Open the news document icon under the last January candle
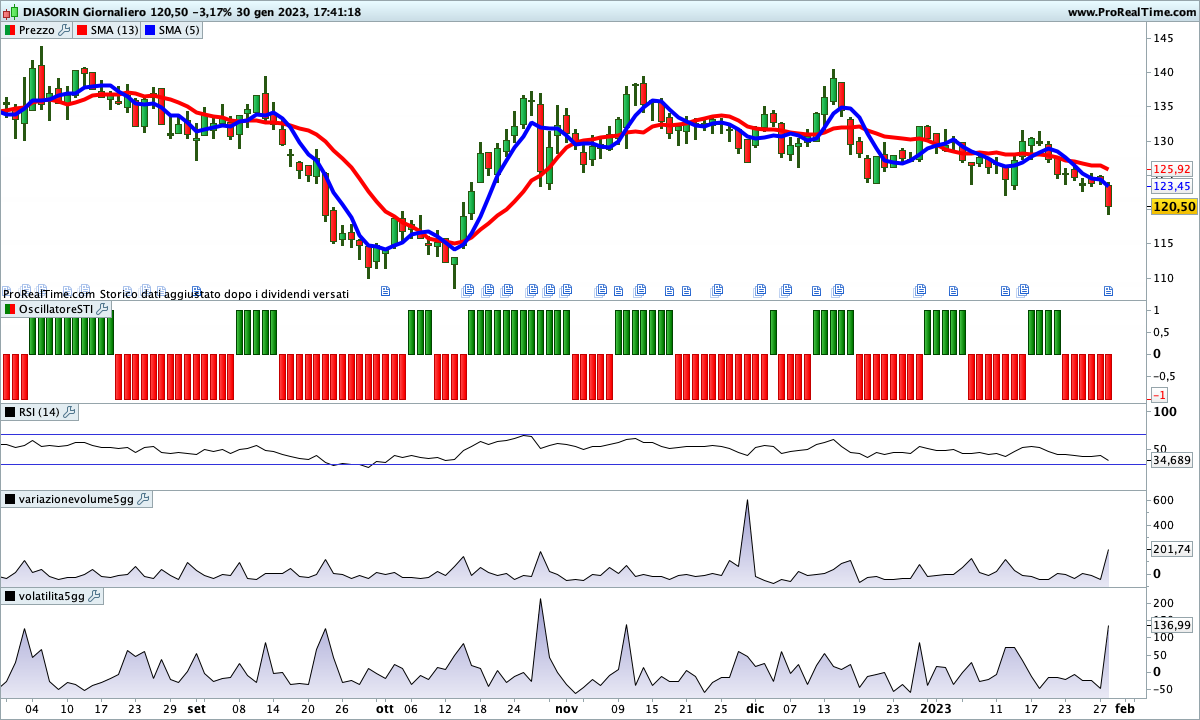Image resolution: width=1200 pixels, height=720 pixels. (1108, 291)
